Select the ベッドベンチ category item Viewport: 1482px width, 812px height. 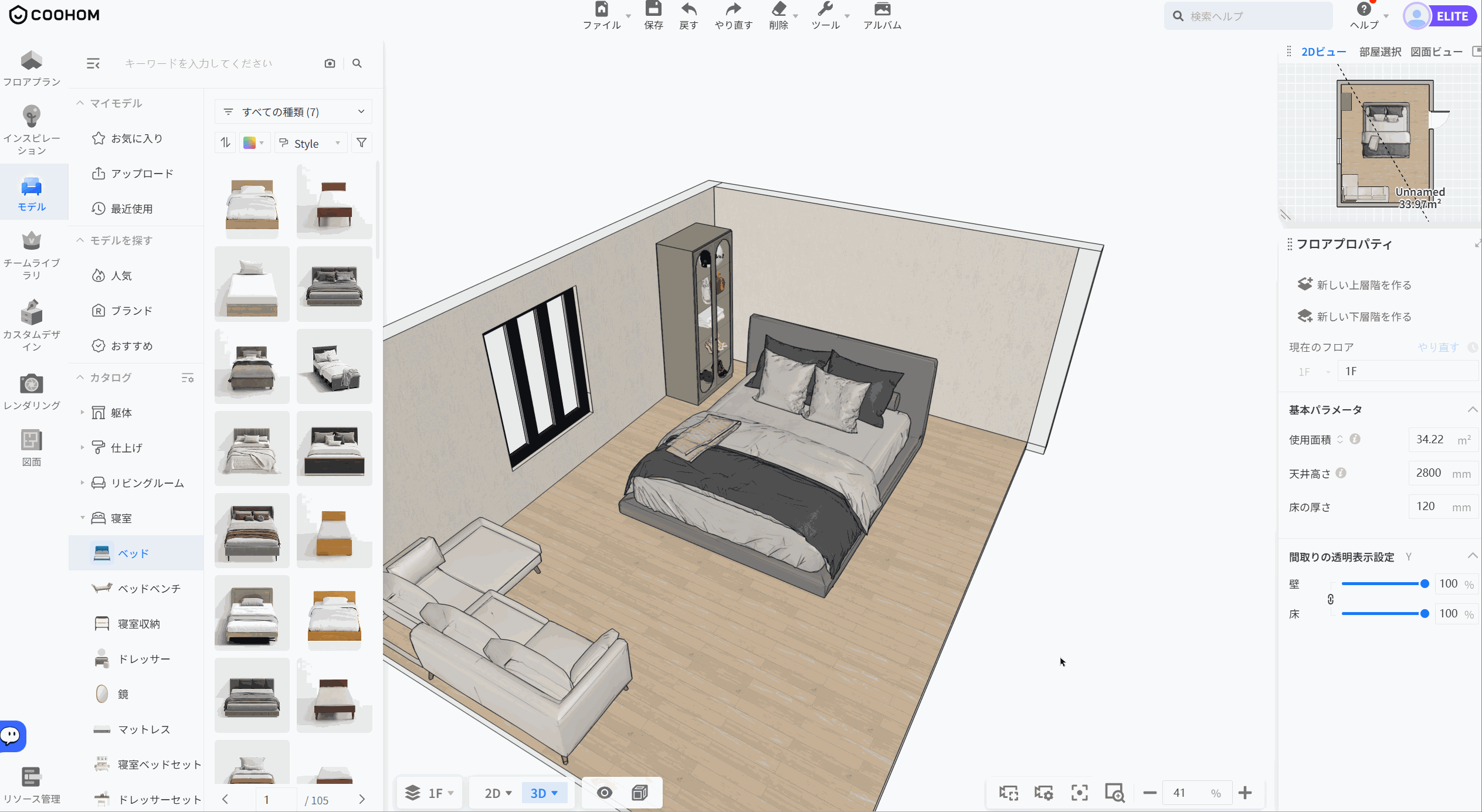[x=136, y=589]
